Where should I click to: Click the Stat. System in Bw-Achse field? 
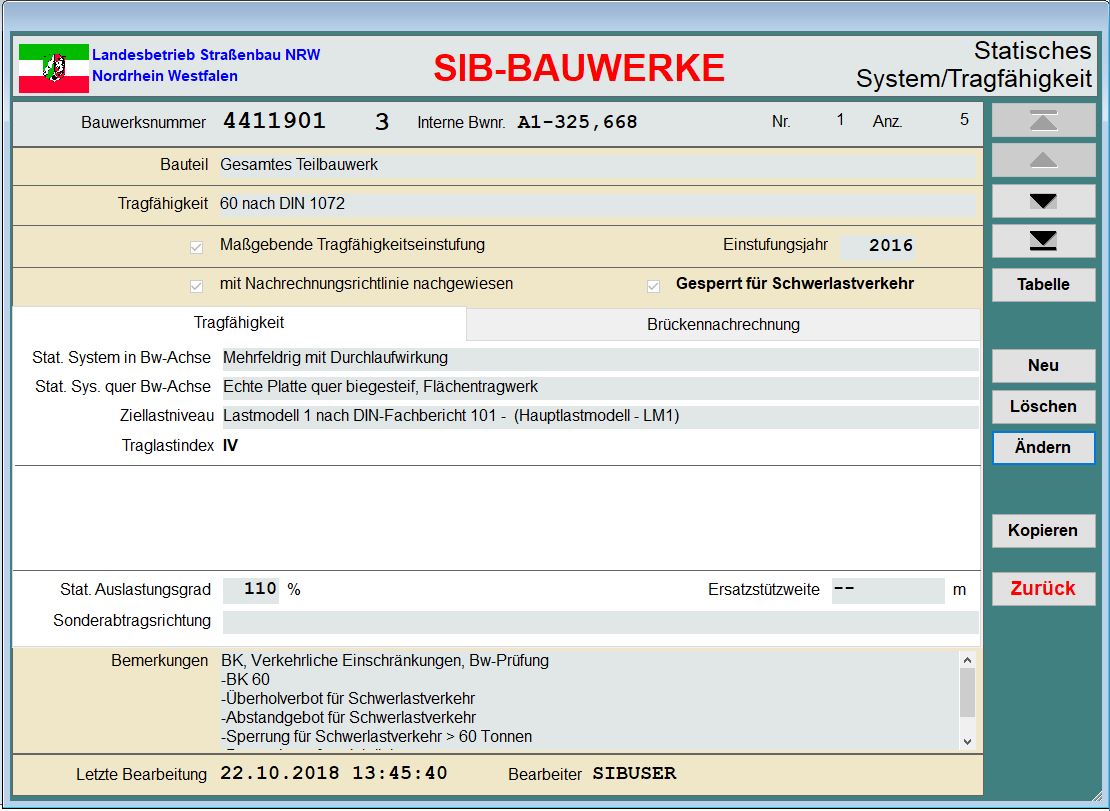(600, 358)
